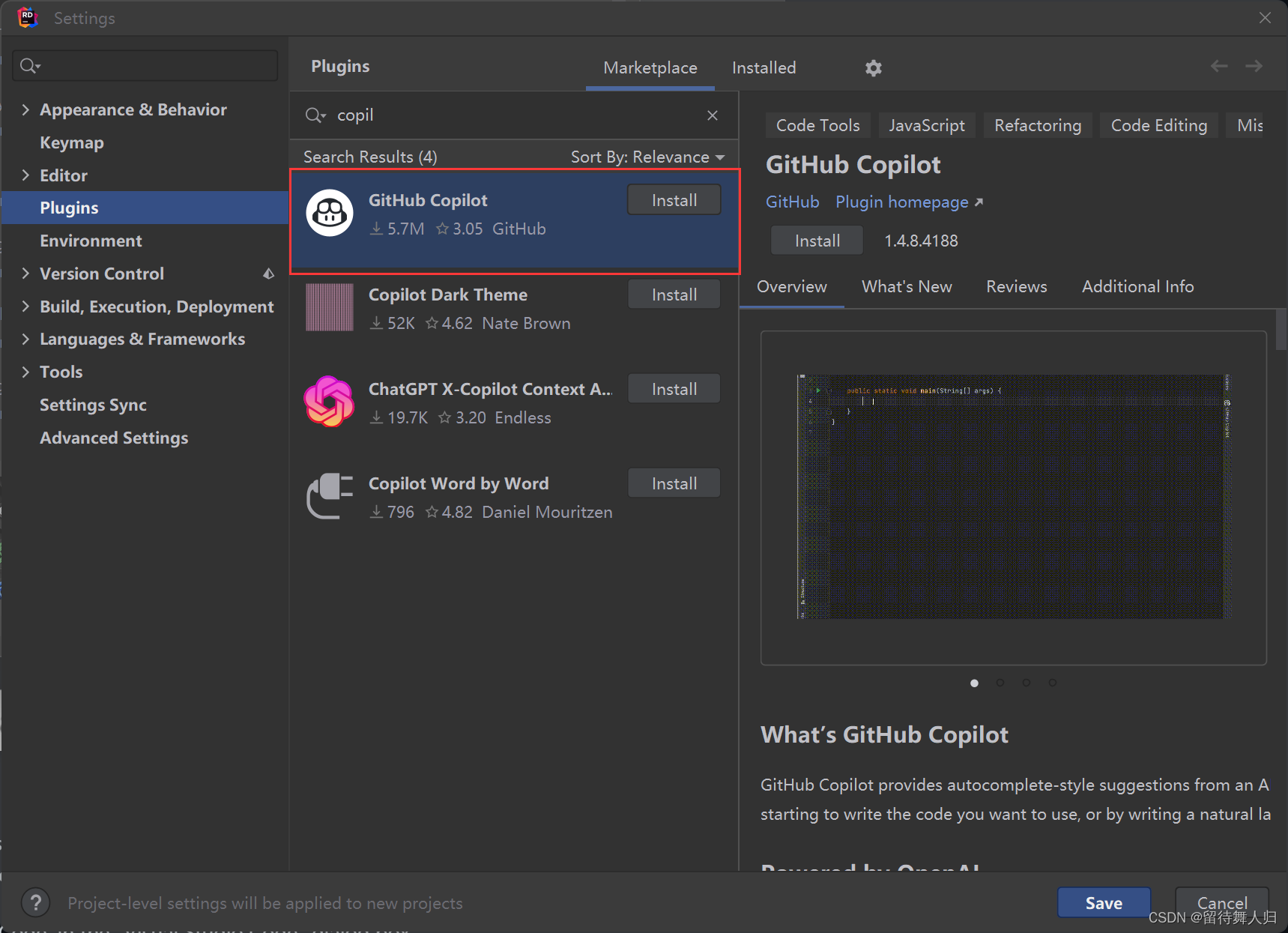The image size is (1288, 933).
Task: Install the Copilot Dark Theme plugin
Action: 674,295
